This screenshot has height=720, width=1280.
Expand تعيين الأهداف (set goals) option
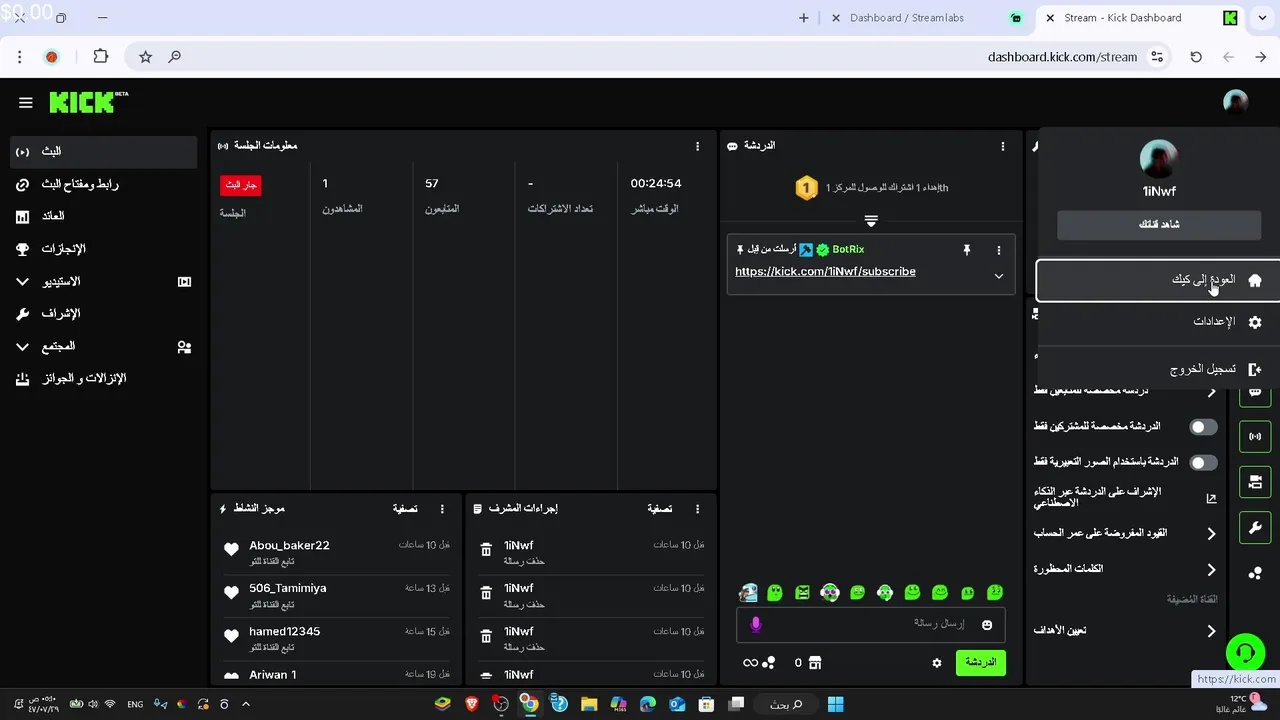(x=1211, y=632)
